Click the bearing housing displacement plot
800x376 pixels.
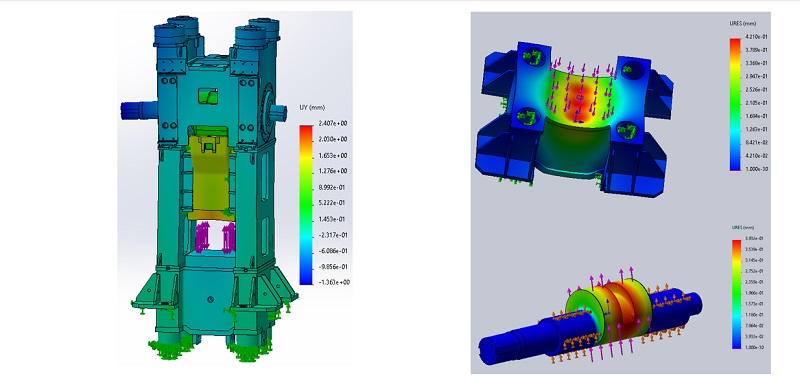coord(574,119)
